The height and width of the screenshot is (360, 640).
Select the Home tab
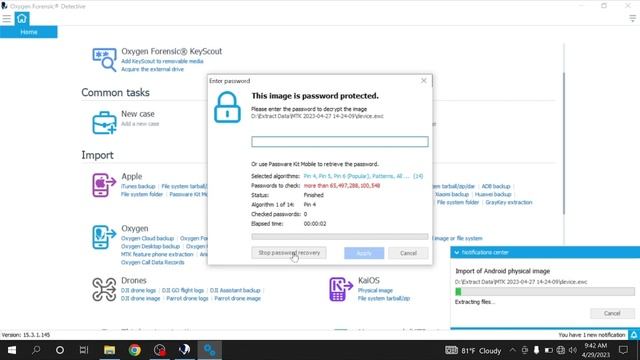[x=29, y=32]
